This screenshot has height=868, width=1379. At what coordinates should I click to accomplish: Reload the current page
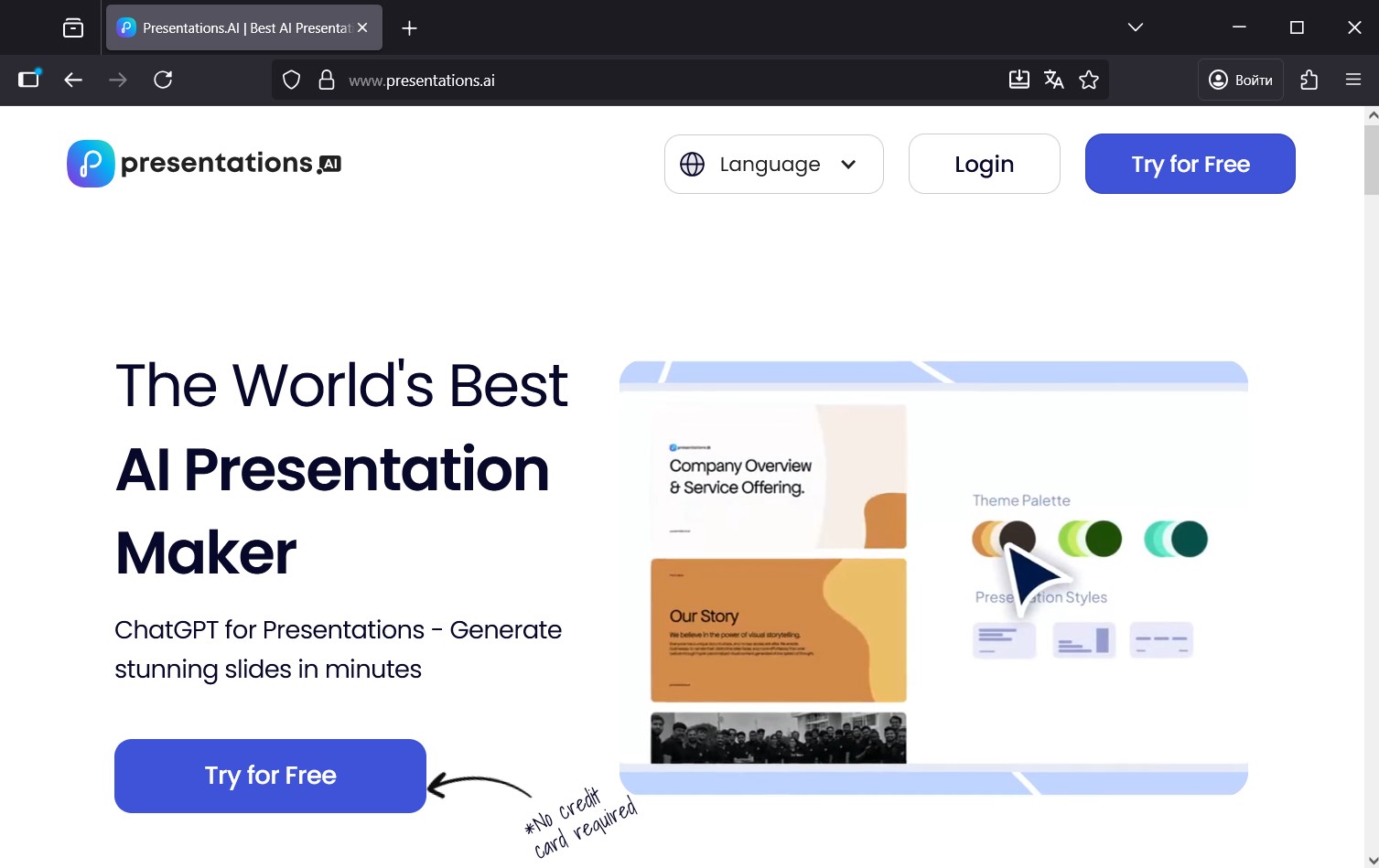(x=163, y=80)
